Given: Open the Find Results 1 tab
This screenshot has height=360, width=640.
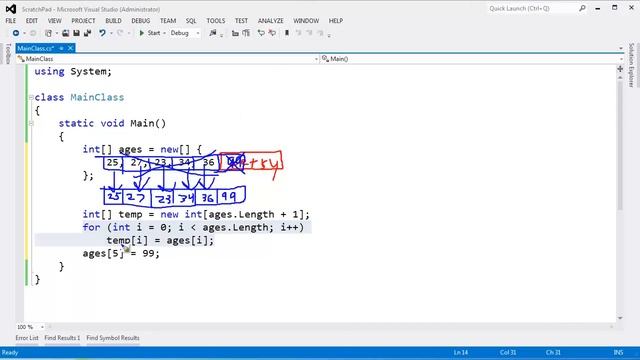Looking at the screenshot, I should pyautogui.click(x=62, y=338).
